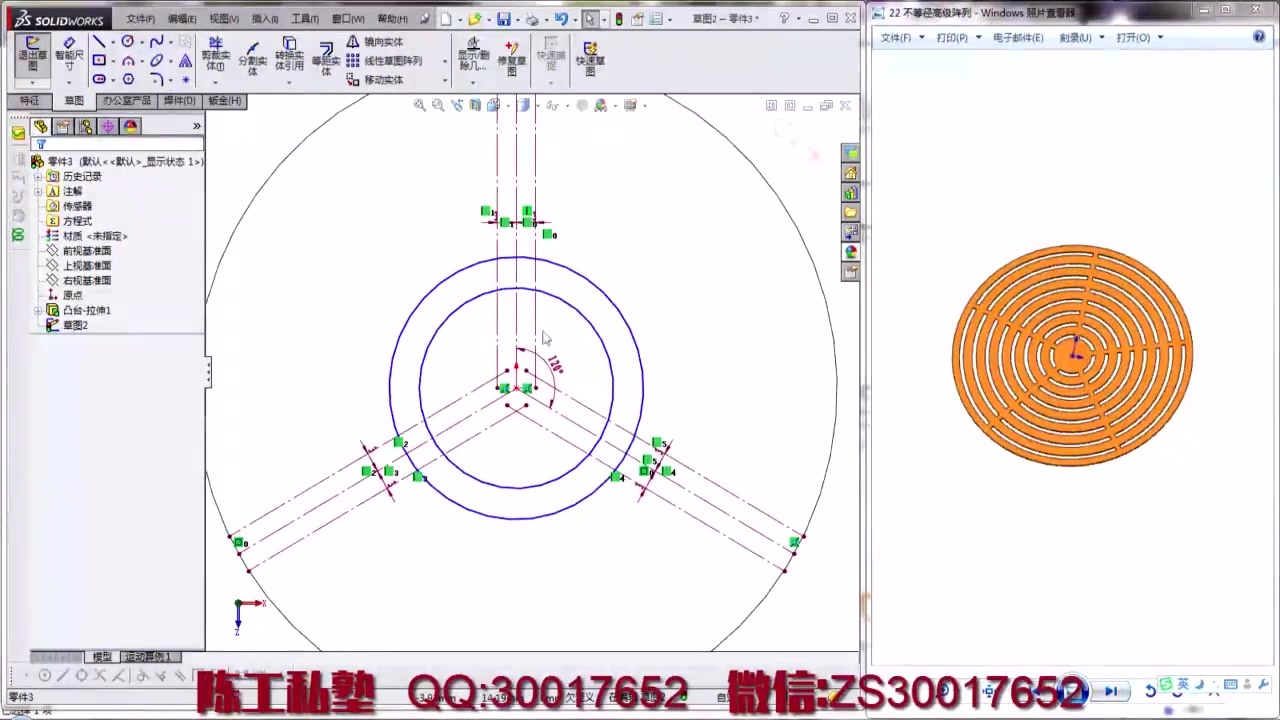The image size is (1280, 720).
Task: Open dropdown arrow under 退出草图
Action: pos(32,82)
